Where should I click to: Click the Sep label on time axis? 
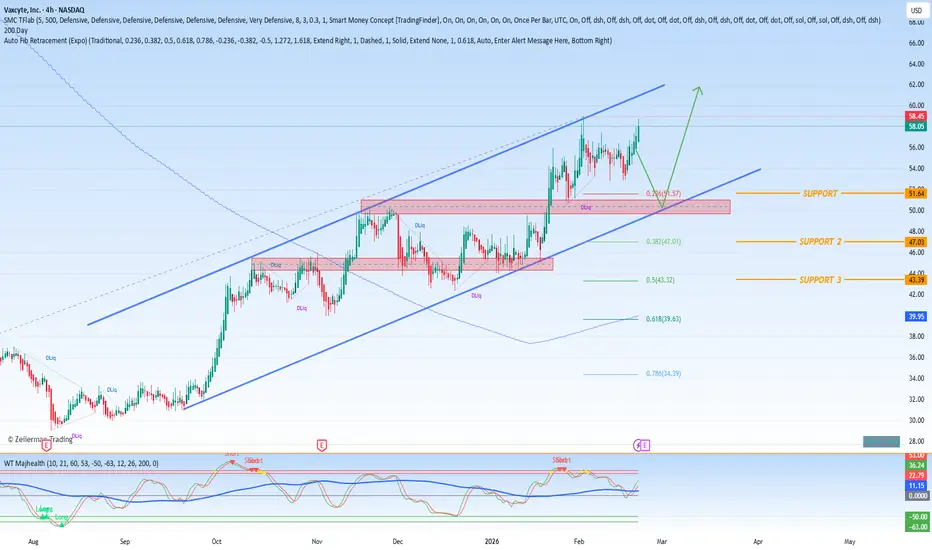pos(125,541)
